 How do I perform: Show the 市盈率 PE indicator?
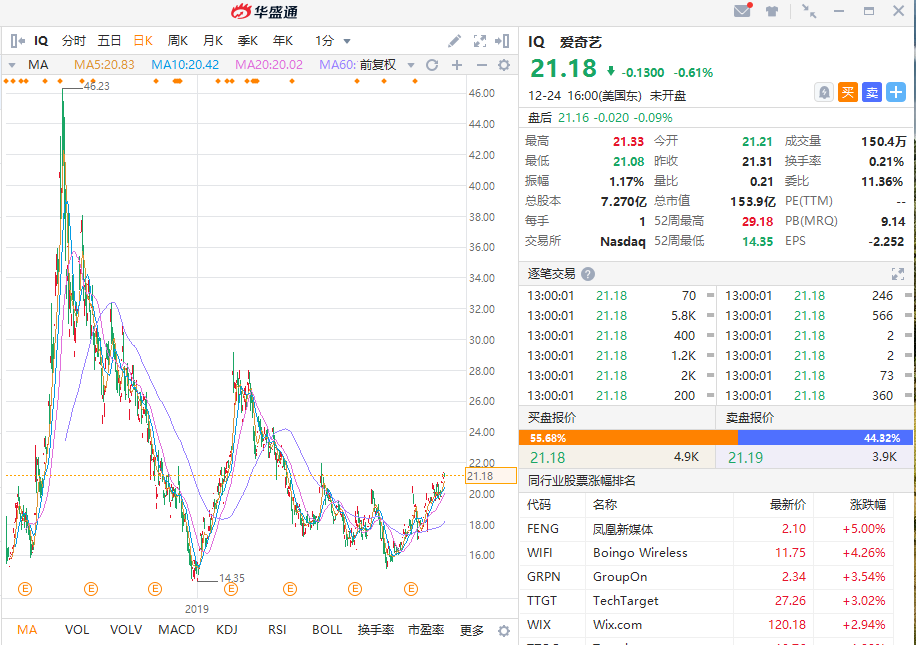pyautogui.click(x=426, y=630)
